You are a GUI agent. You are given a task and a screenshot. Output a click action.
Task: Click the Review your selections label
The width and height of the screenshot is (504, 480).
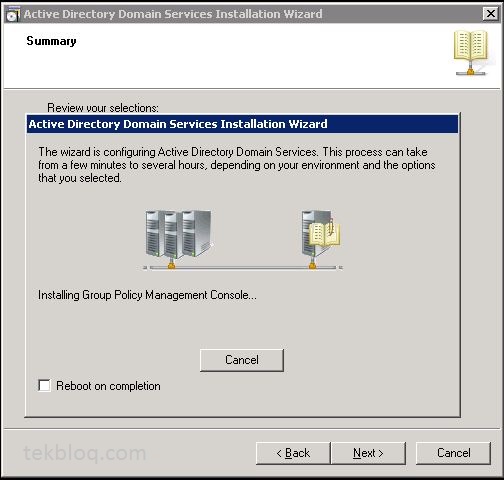(x=103, y=108)
